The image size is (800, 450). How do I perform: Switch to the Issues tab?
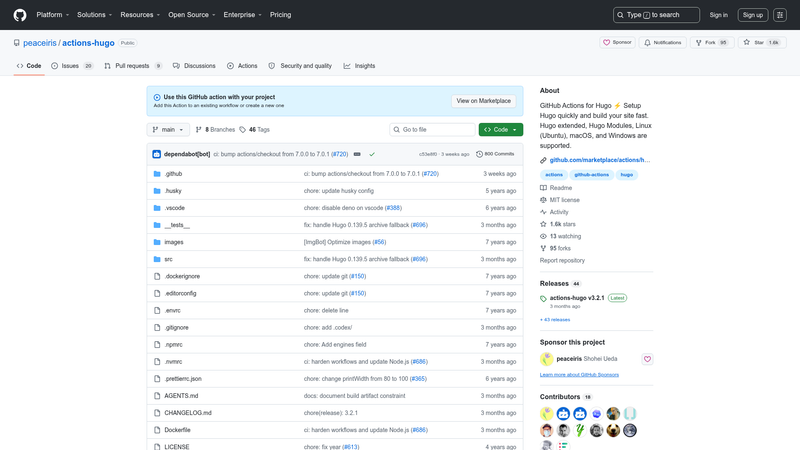click(72, 66)
